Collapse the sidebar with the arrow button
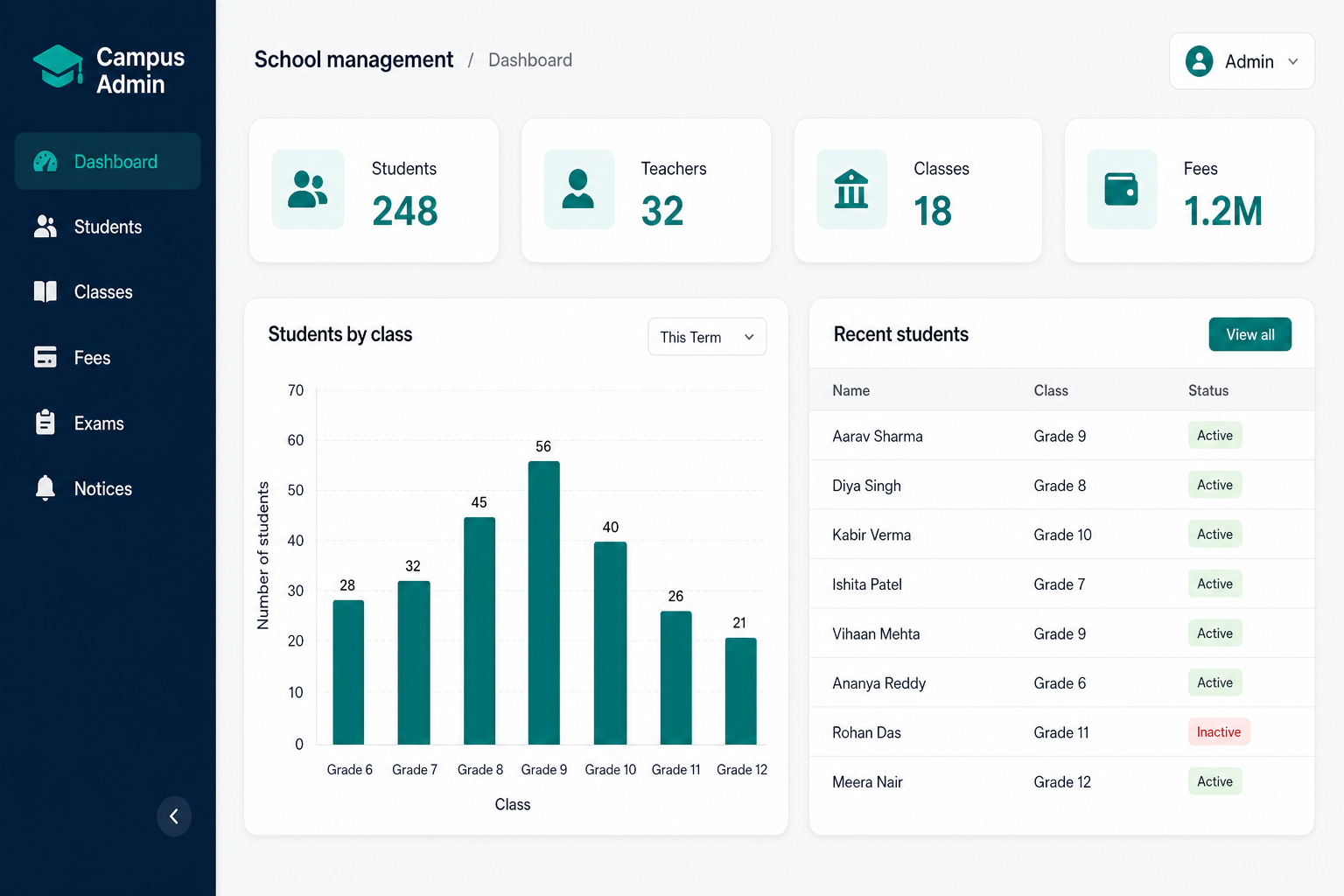This screenshot has width=1344, height=896. click(x=174, y=816)
